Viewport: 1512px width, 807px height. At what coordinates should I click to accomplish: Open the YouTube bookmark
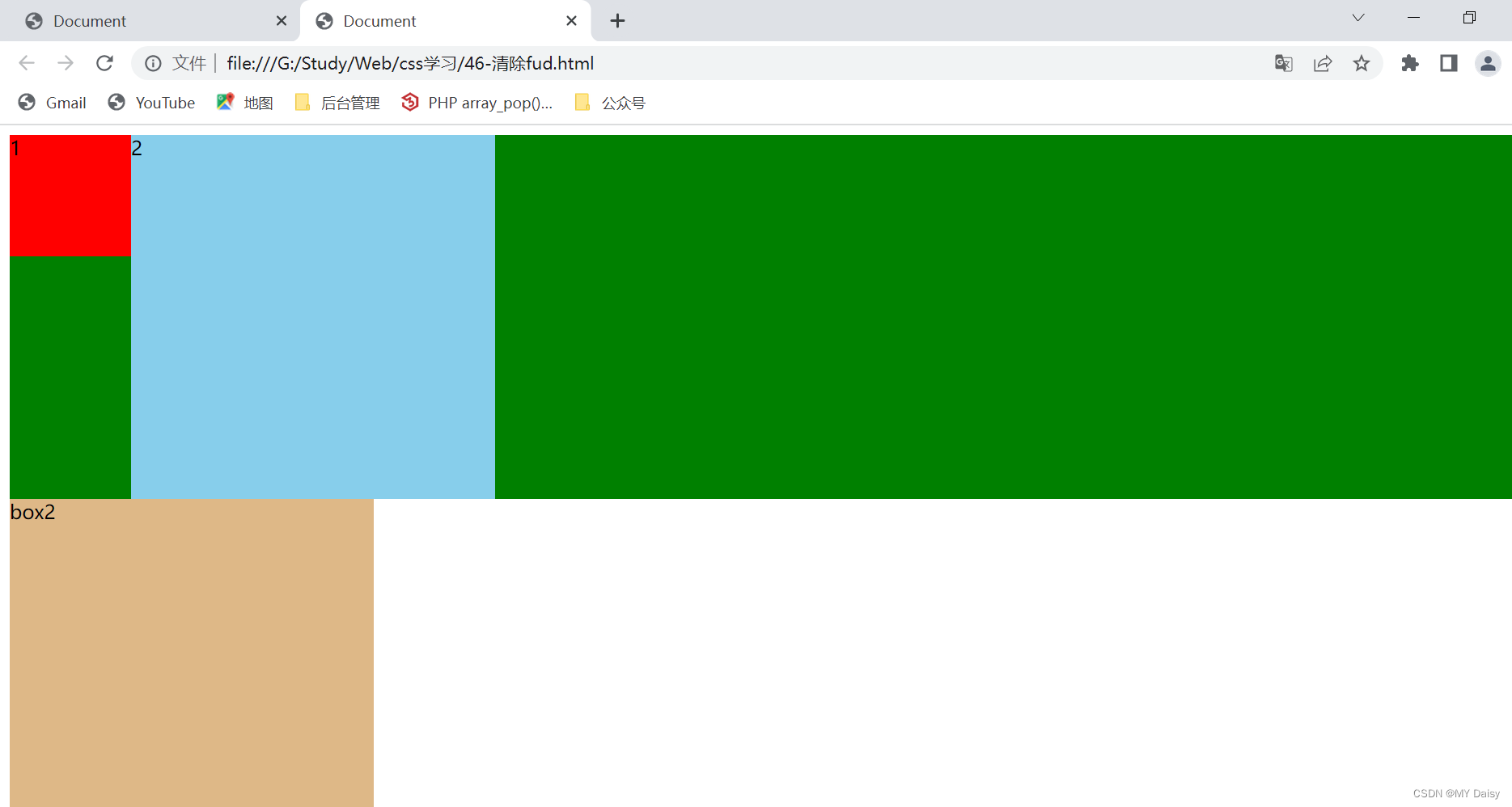pyautogui.click(x=152, y=103)
